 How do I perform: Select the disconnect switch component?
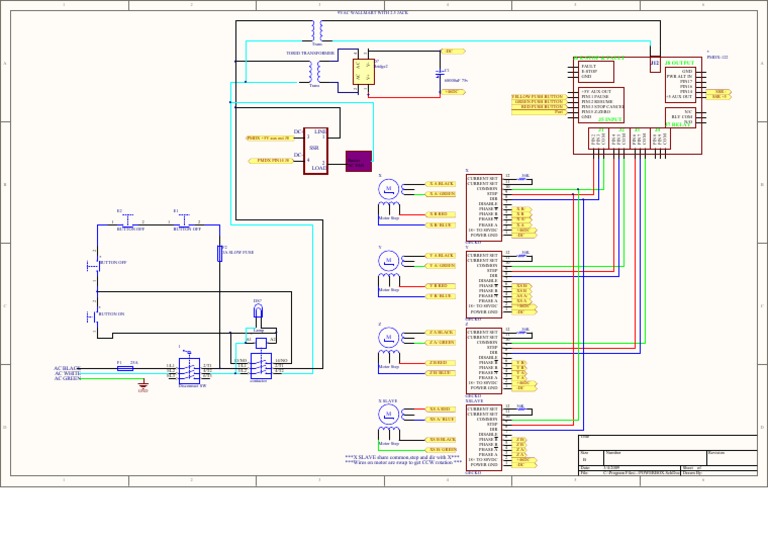(189, 369)
